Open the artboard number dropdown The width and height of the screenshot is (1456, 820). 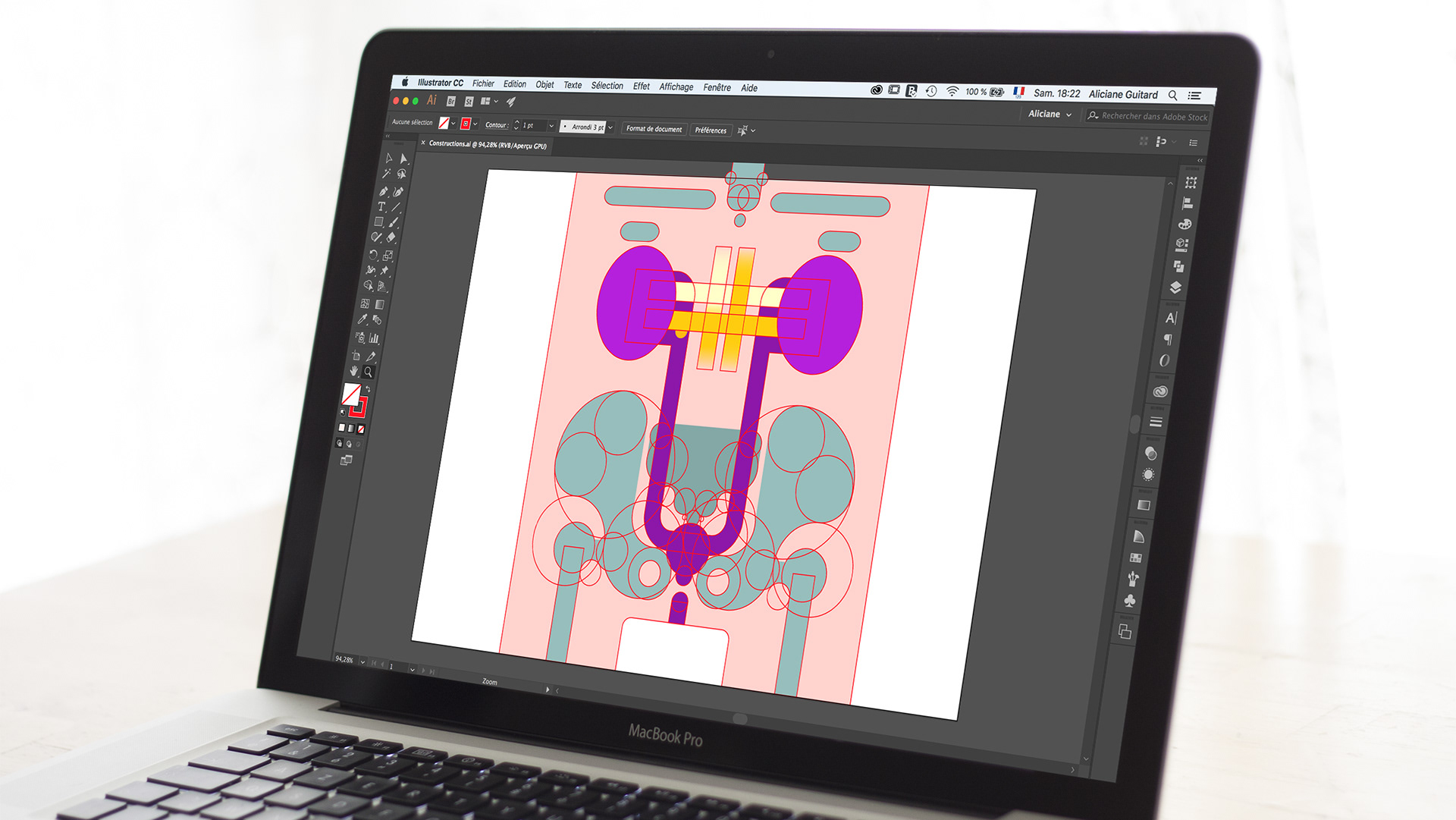pyautogui.click(x=412, y=669)
